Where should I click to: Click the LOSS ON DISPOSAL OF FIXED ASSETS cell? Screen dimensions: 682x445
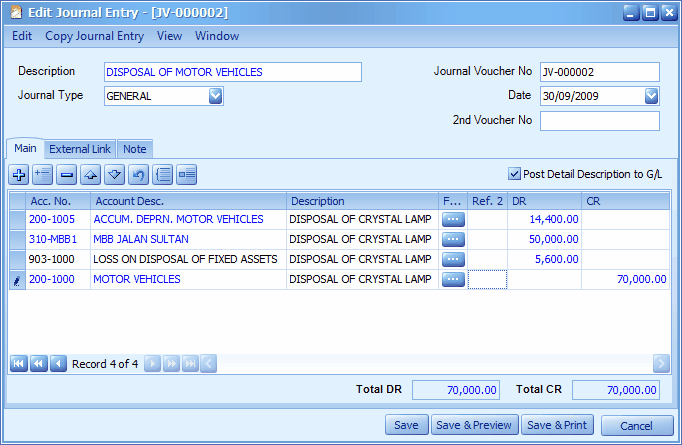tap(188, 259)
